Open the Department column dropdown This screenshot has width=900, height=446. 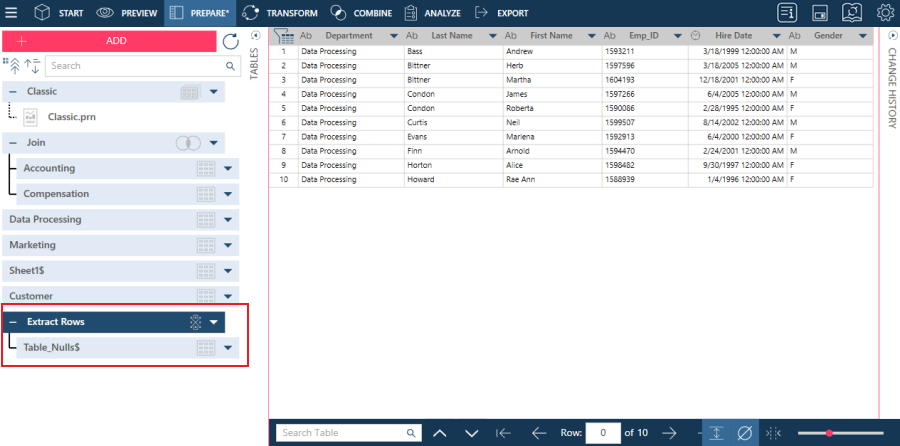point(393,36)
